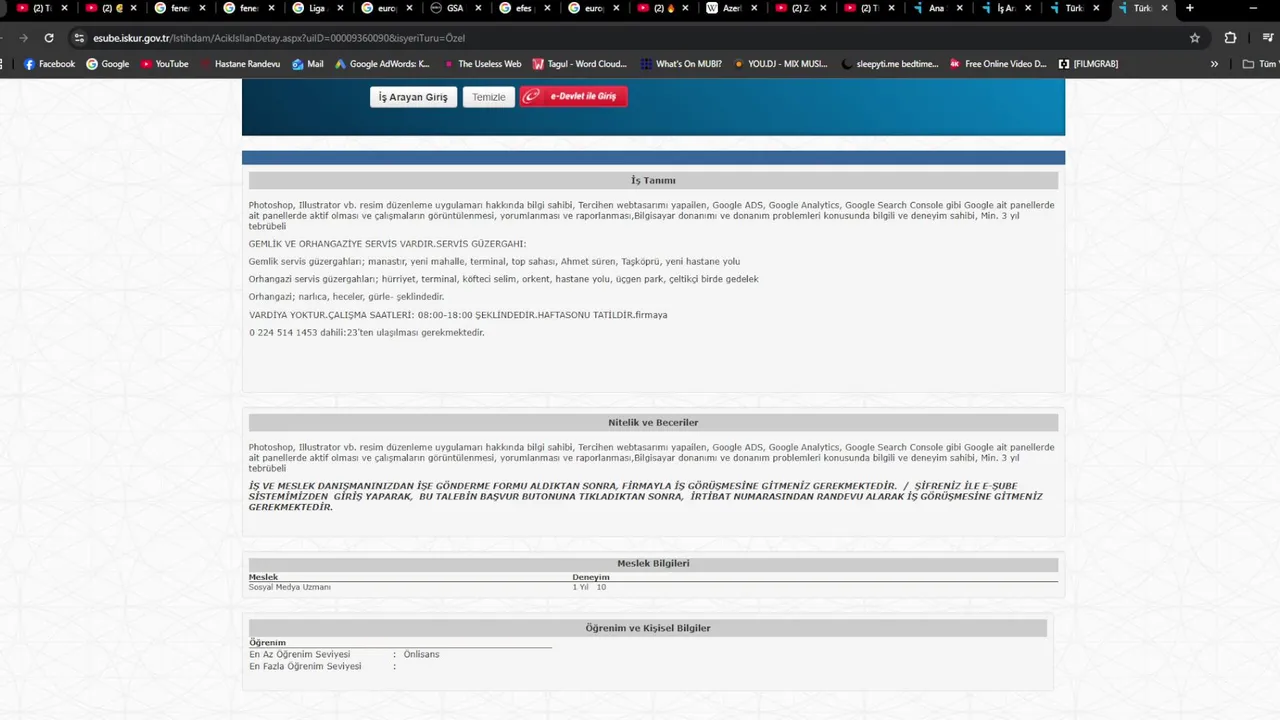Open the Hastane Randevu bookmark
This screenshot has width=1280, height=720.
pyautogui.click(x=239, y=64)
